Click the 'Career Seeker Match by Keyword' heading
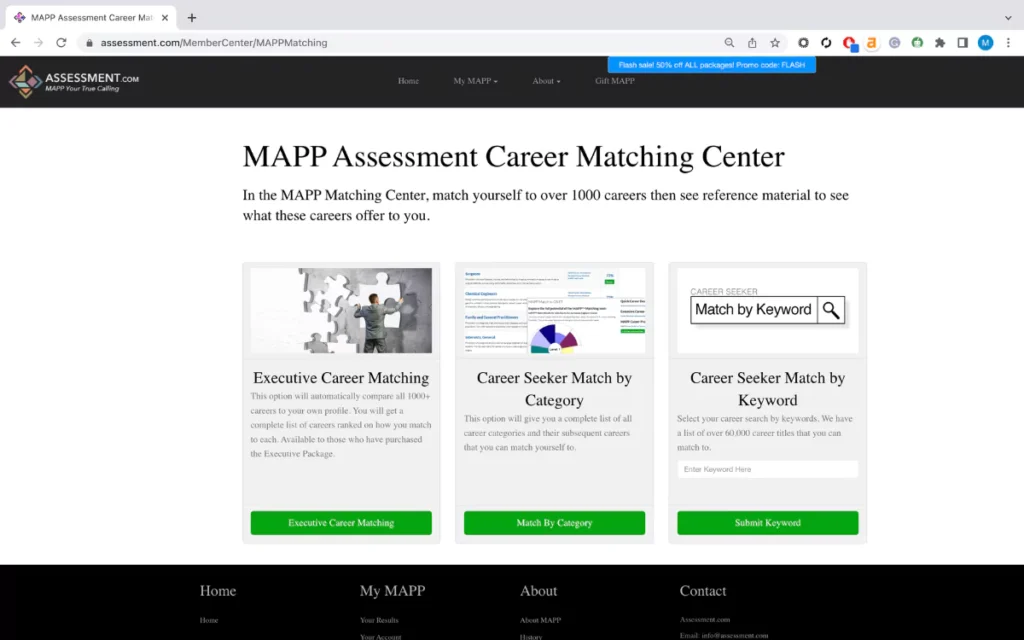Screen dimensions: 1024x640 [x=767, y=389]
